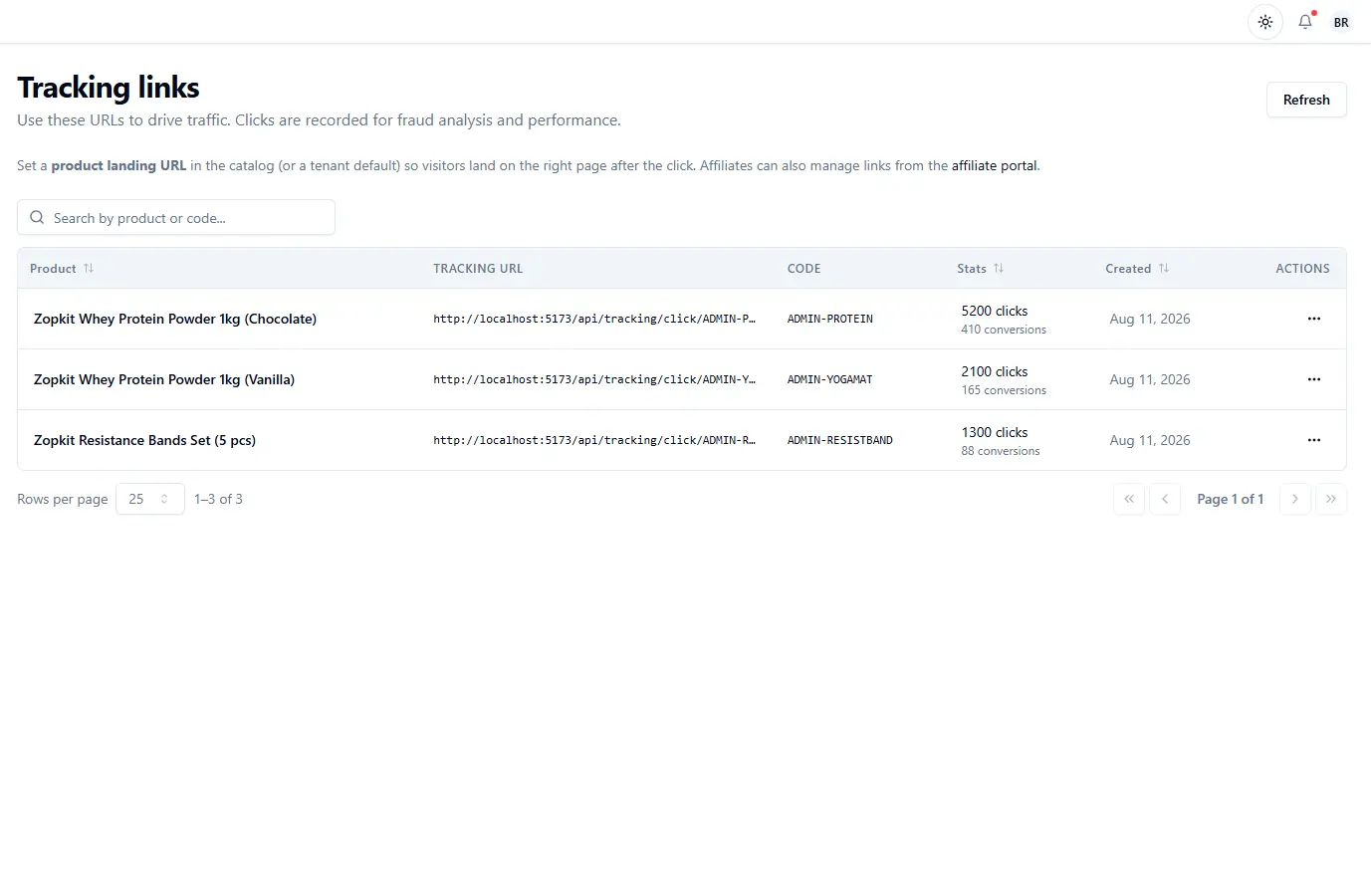Select Zopkit Whey Protein Powder 1kg (Vanilla)
This screenshot has height=896, width=1371.
pyautogui.click(x=164, y=379)
